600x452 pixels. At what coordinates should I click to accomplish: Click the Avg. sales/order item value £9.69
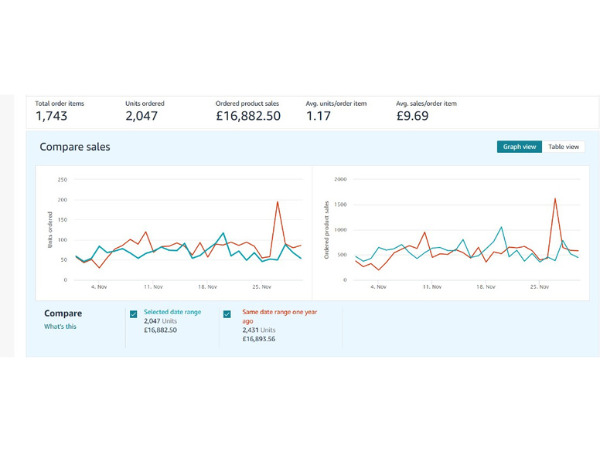click(412, 116)
